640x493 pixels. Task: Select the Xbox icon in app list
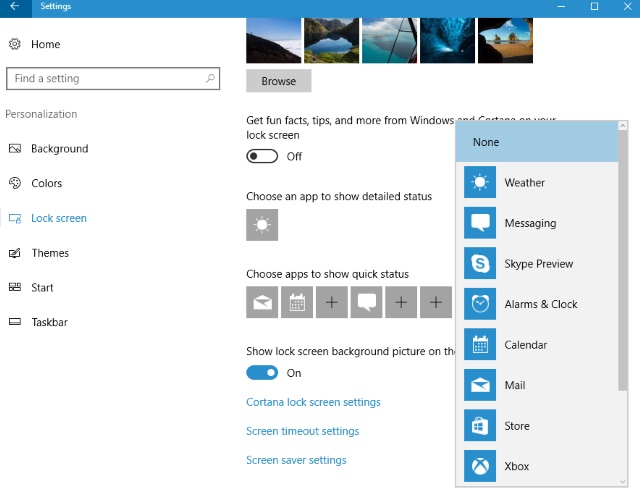(480, 466)
